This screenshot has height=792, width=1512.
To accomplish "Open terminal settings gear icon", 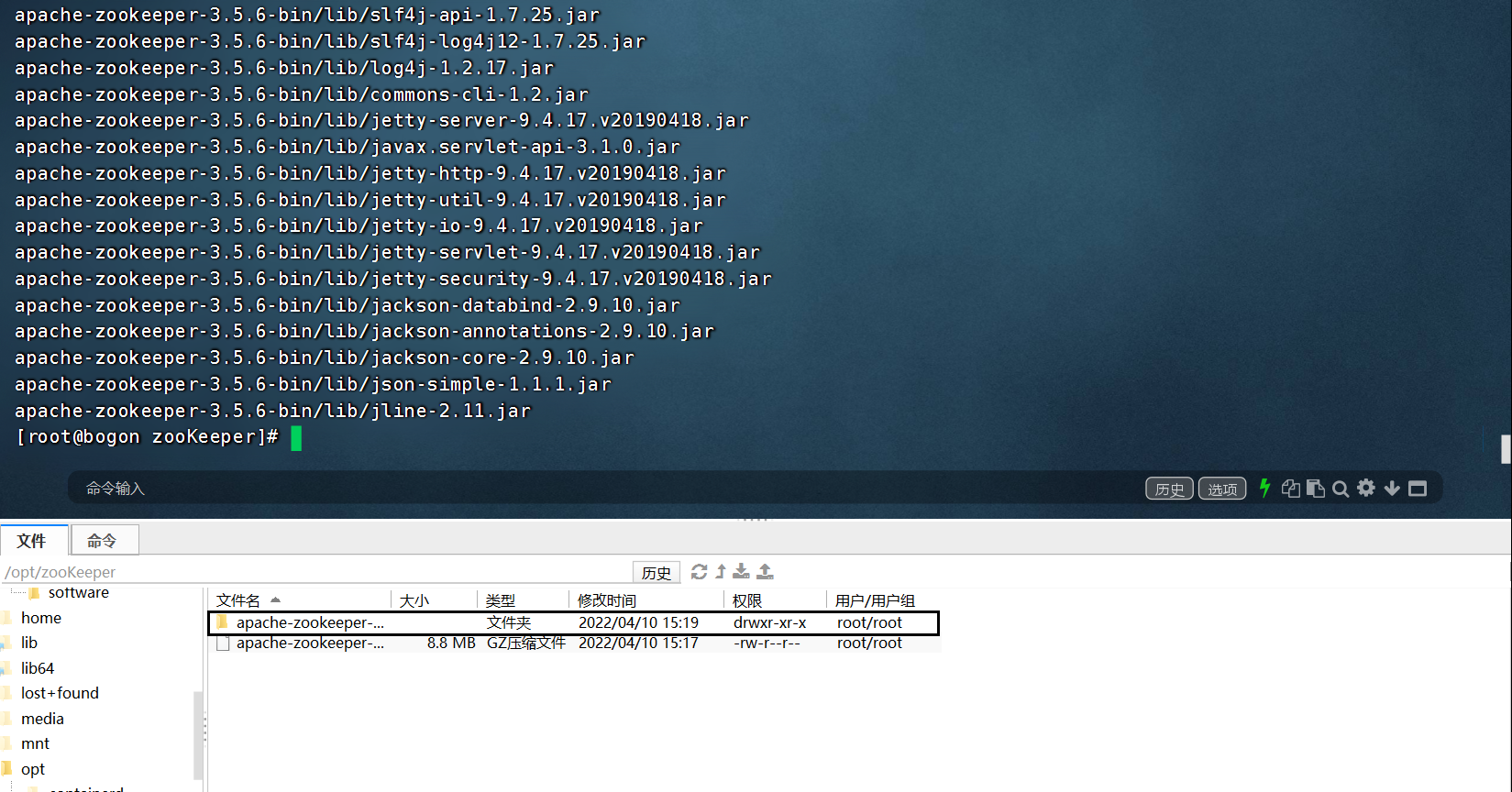I will tap(1366, 488).
